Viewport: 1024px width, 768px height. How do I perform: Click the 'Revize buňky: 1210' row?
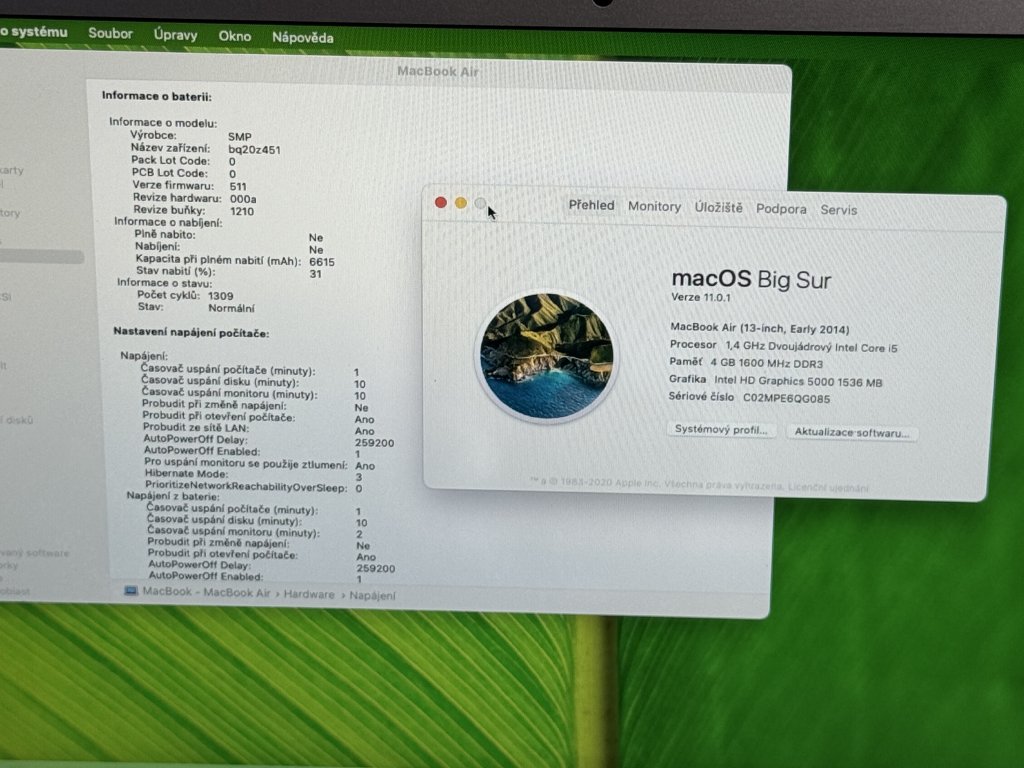pos(194,210)
